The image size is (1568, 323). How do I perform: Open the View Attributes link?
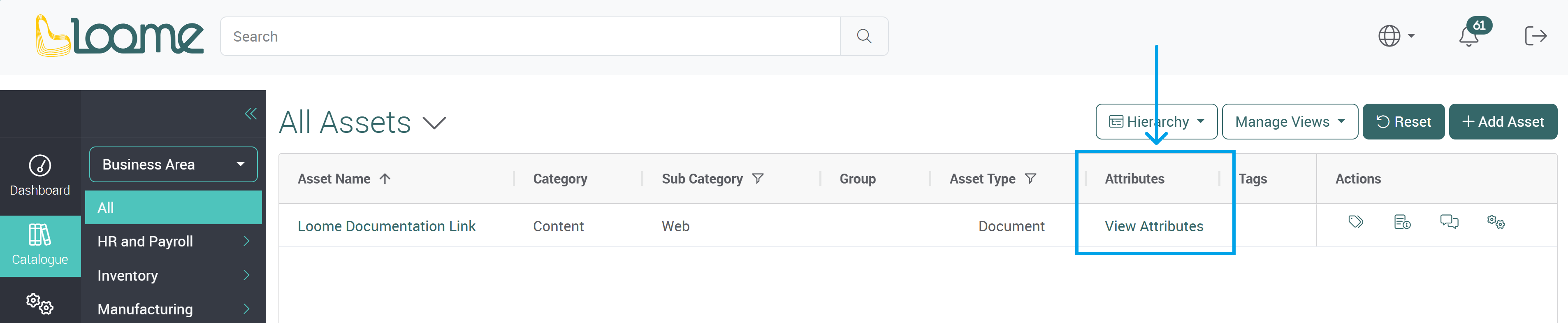[x=1153, y=226]
